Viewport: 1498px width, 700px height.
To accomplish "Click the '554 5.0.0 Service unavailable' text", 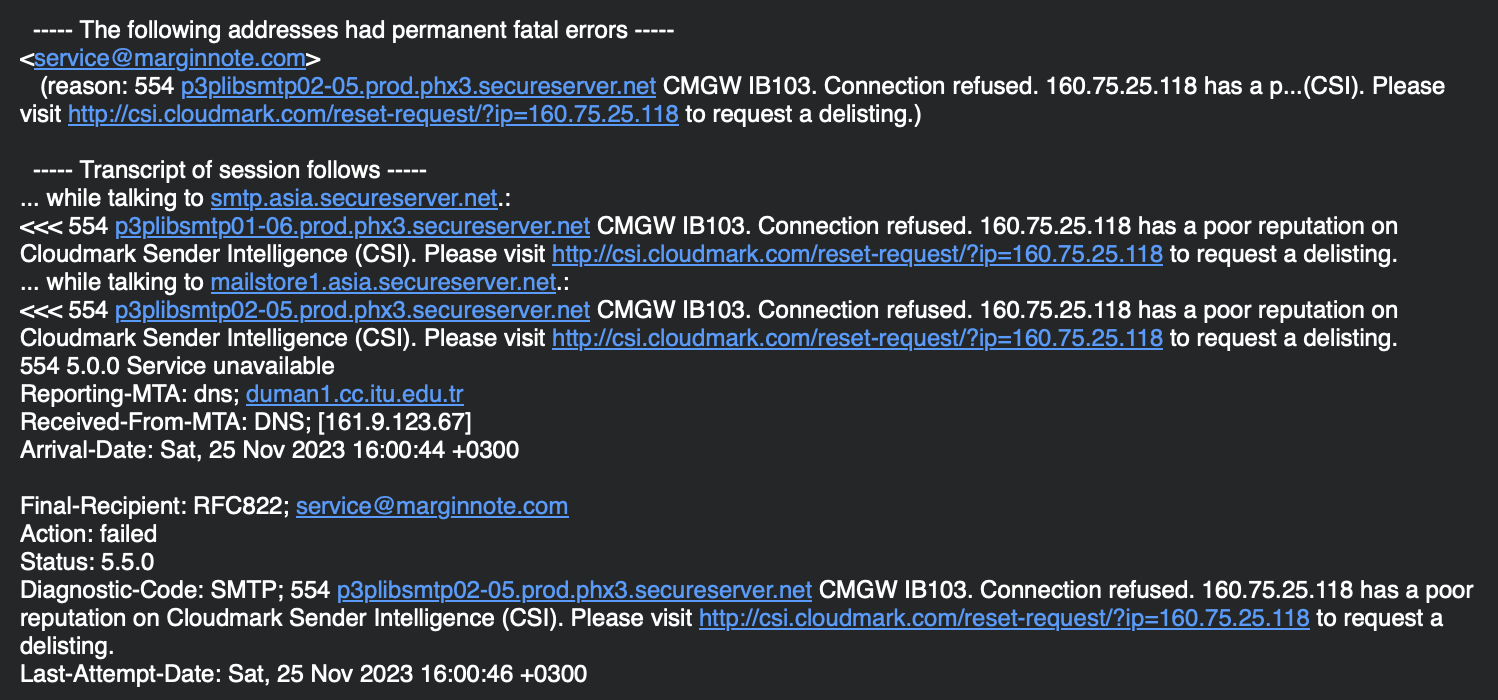I will (177, 366).
